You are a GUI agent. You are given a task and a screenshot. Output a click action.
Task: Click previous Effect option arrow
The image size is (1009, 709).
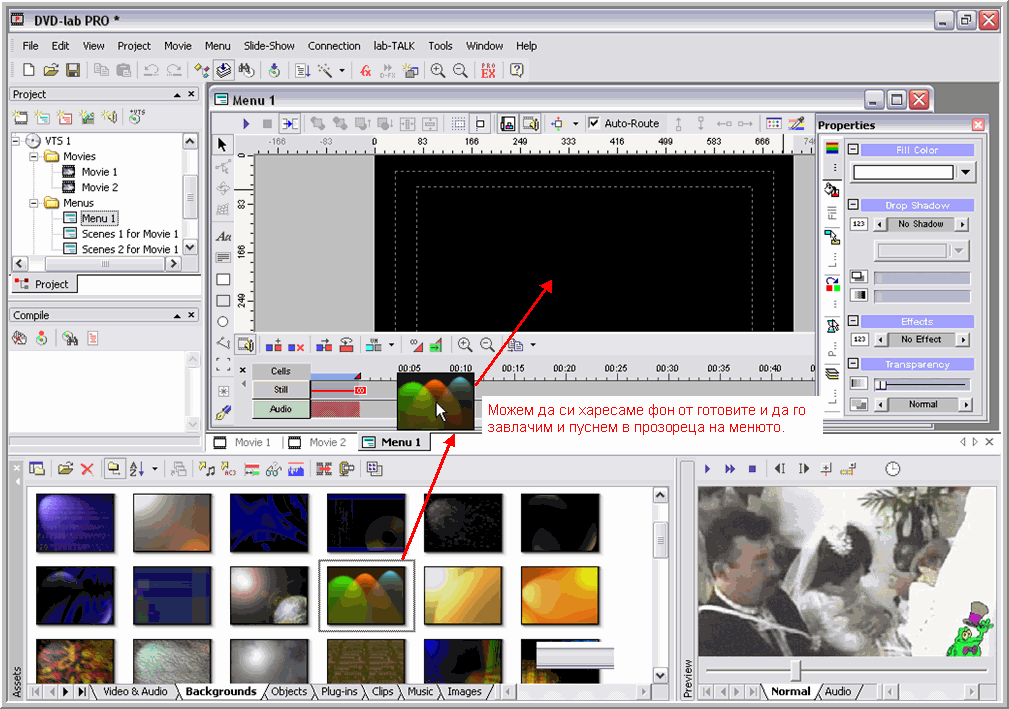[x=880, y=339]
